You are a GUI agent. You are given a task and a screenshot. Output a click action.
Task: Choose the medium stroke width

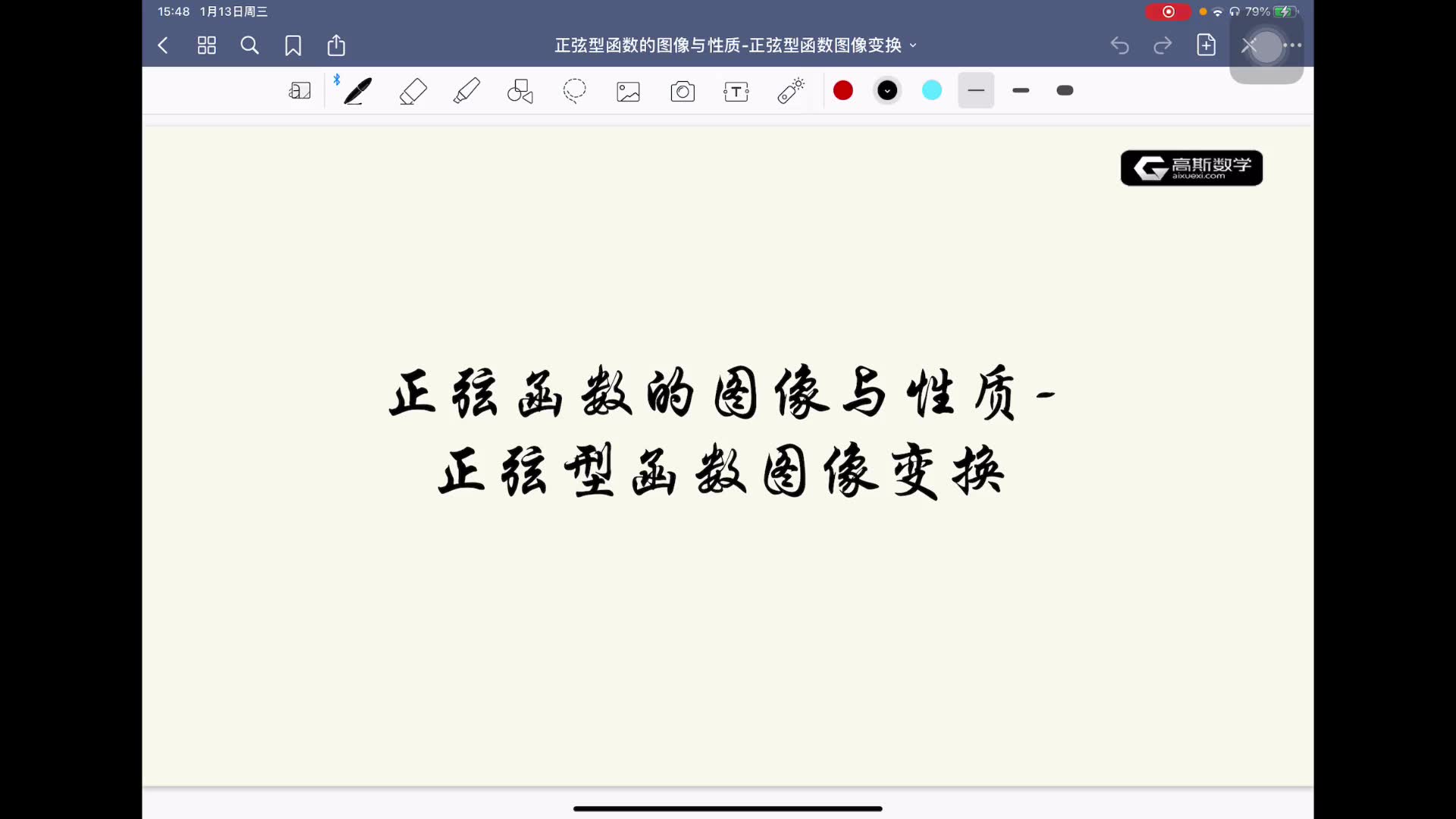point(1021,91)
